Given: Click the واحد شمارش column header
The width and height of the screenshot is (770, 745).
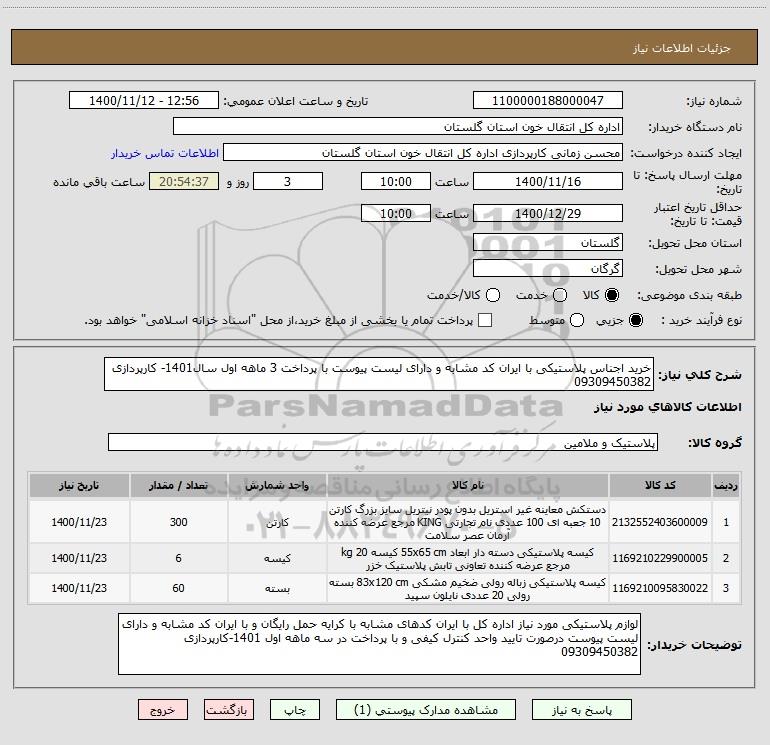Looking at the screenshot, I should [277, 485].
